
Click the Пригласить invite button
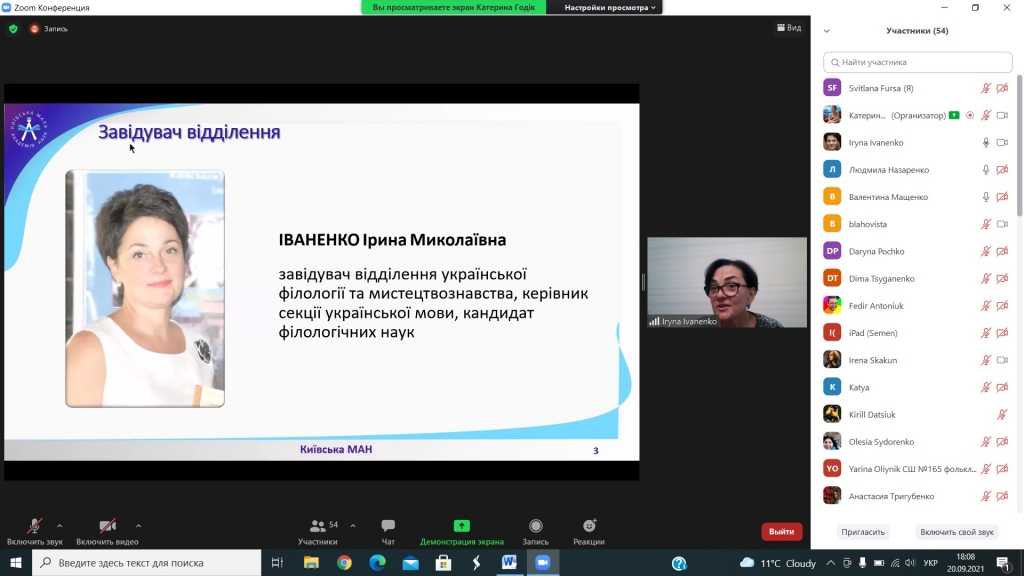(862, 533)
